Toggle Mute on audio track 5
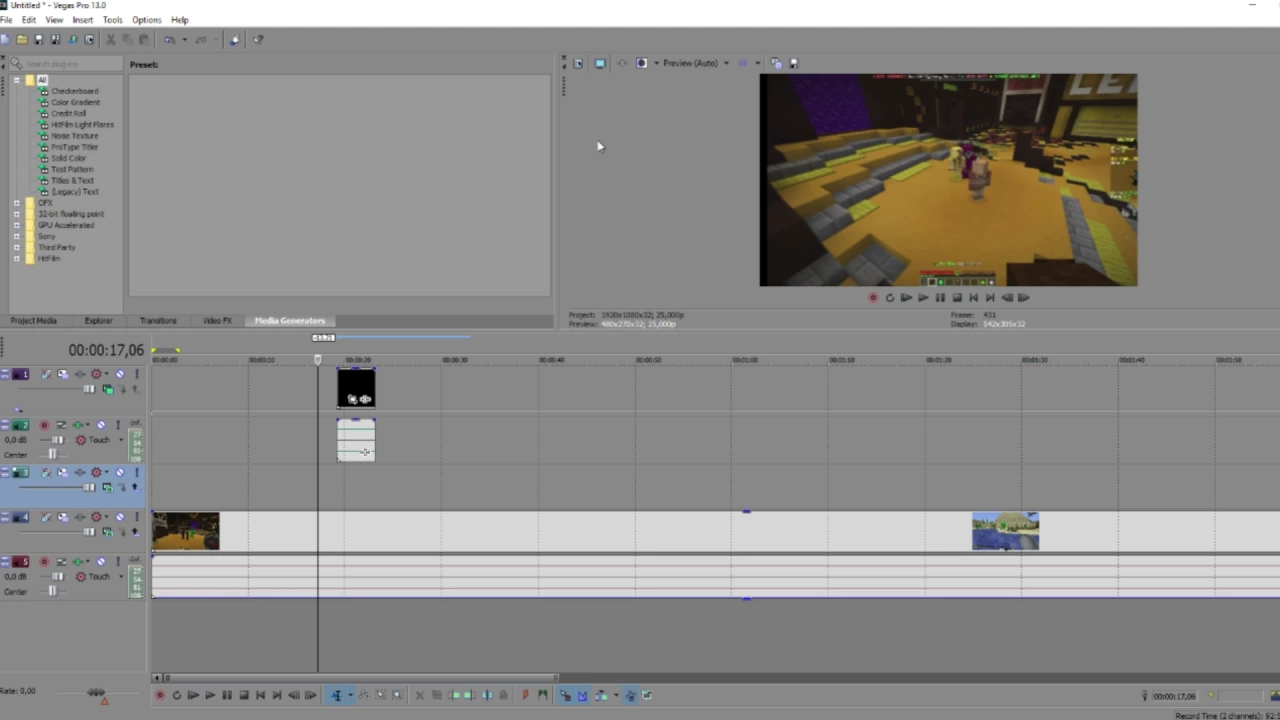1280x720 pixels. point(101,561)
